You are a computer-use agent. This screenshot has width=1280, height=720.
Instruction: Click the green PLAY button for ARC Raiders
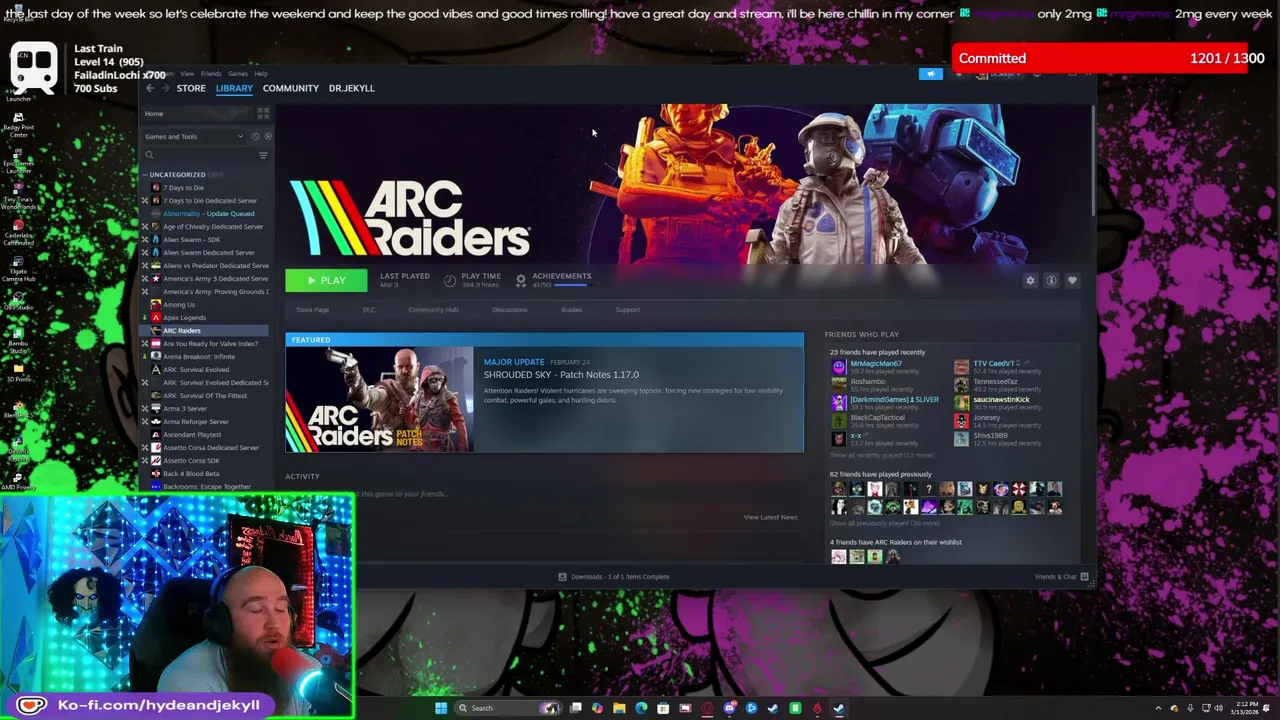(326, 281)
